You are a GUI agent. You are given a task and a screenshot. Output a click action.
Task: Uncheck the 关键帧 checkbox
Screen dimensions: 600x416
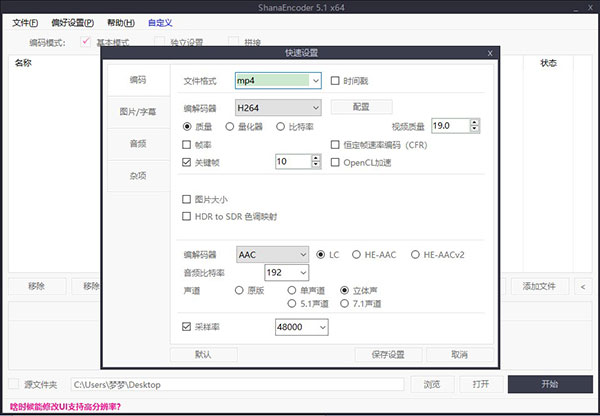tap(187, 162)
